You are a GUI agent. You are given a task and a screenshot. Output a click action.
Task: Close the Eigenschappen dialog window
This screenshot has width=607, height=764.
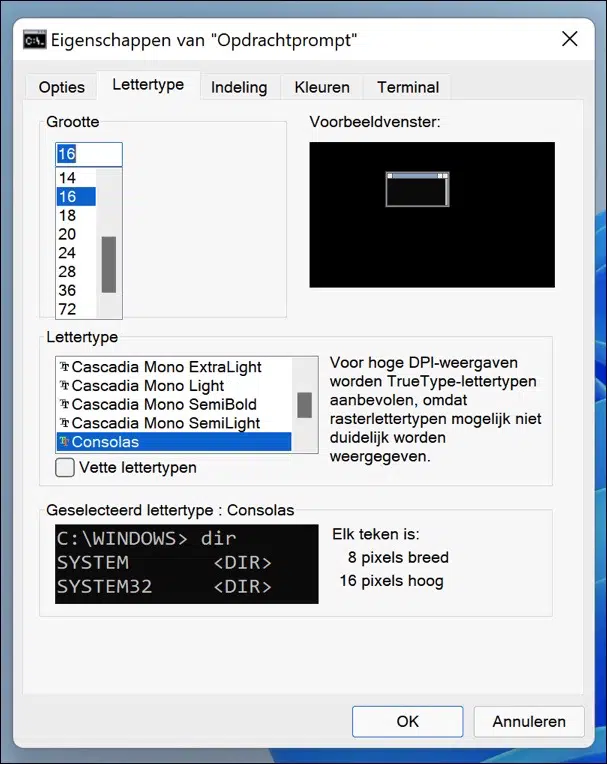(x=569, y=39)
